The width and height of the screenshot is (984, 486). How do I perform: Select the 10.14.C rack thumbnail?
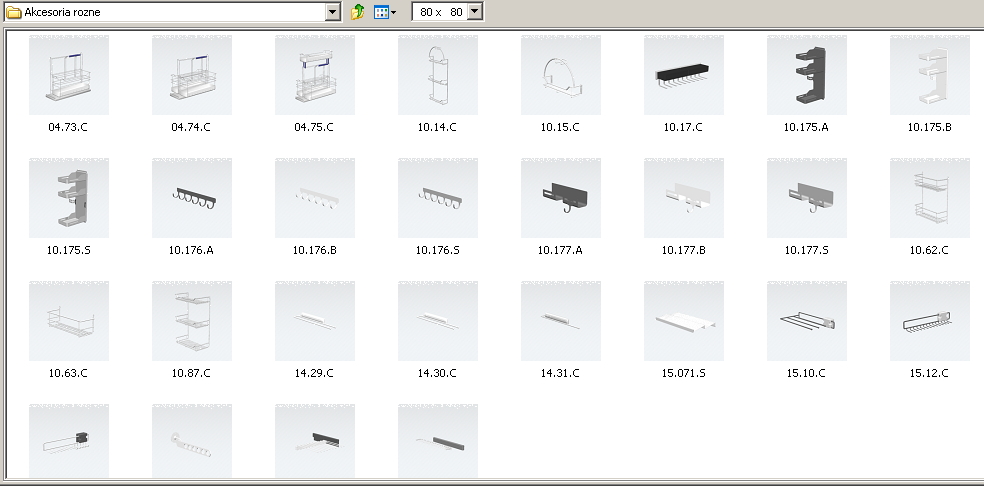(438, 75)
